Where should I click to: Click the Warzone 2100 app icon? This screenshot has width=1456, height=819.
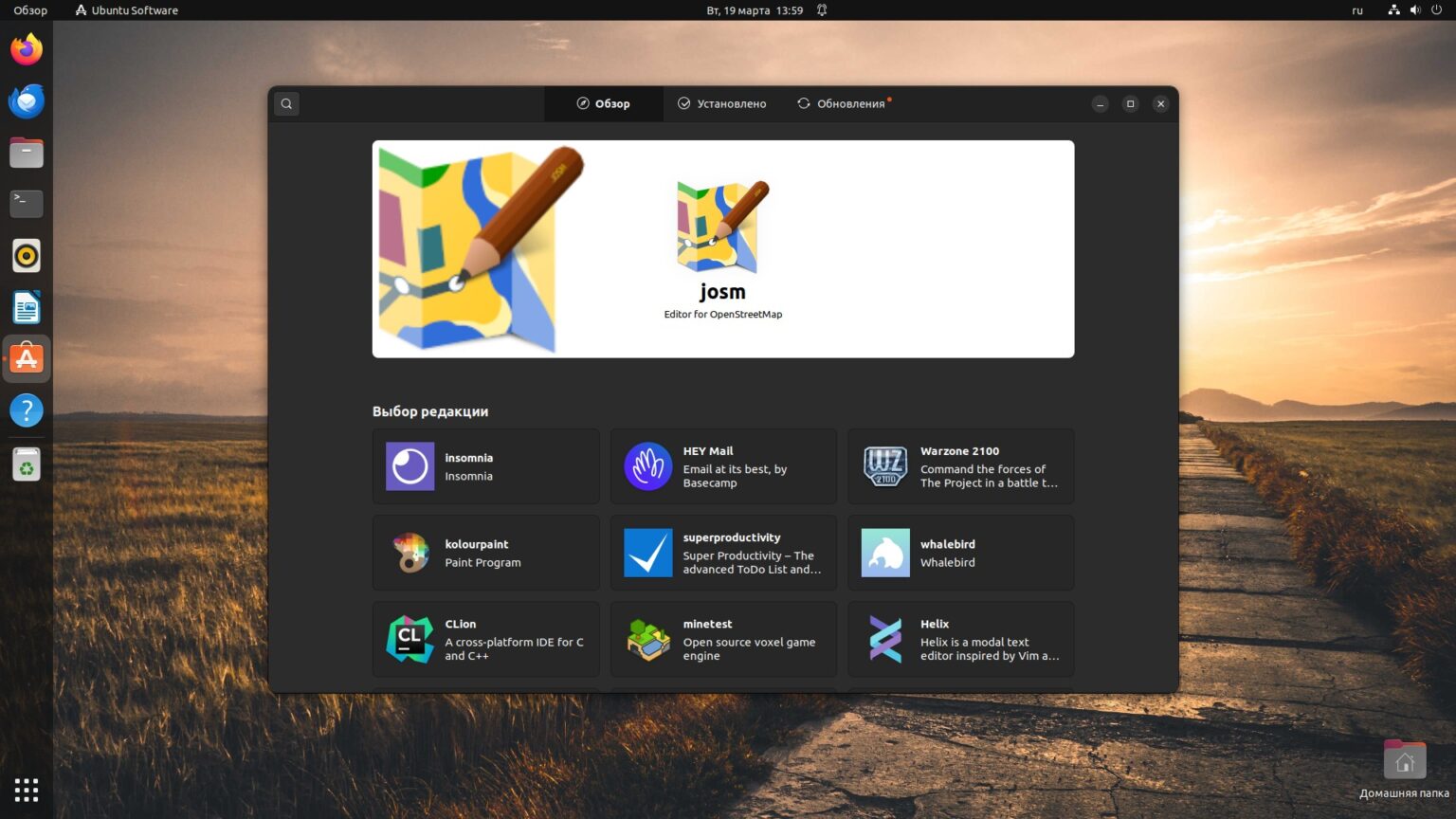[x=884, y=465]
